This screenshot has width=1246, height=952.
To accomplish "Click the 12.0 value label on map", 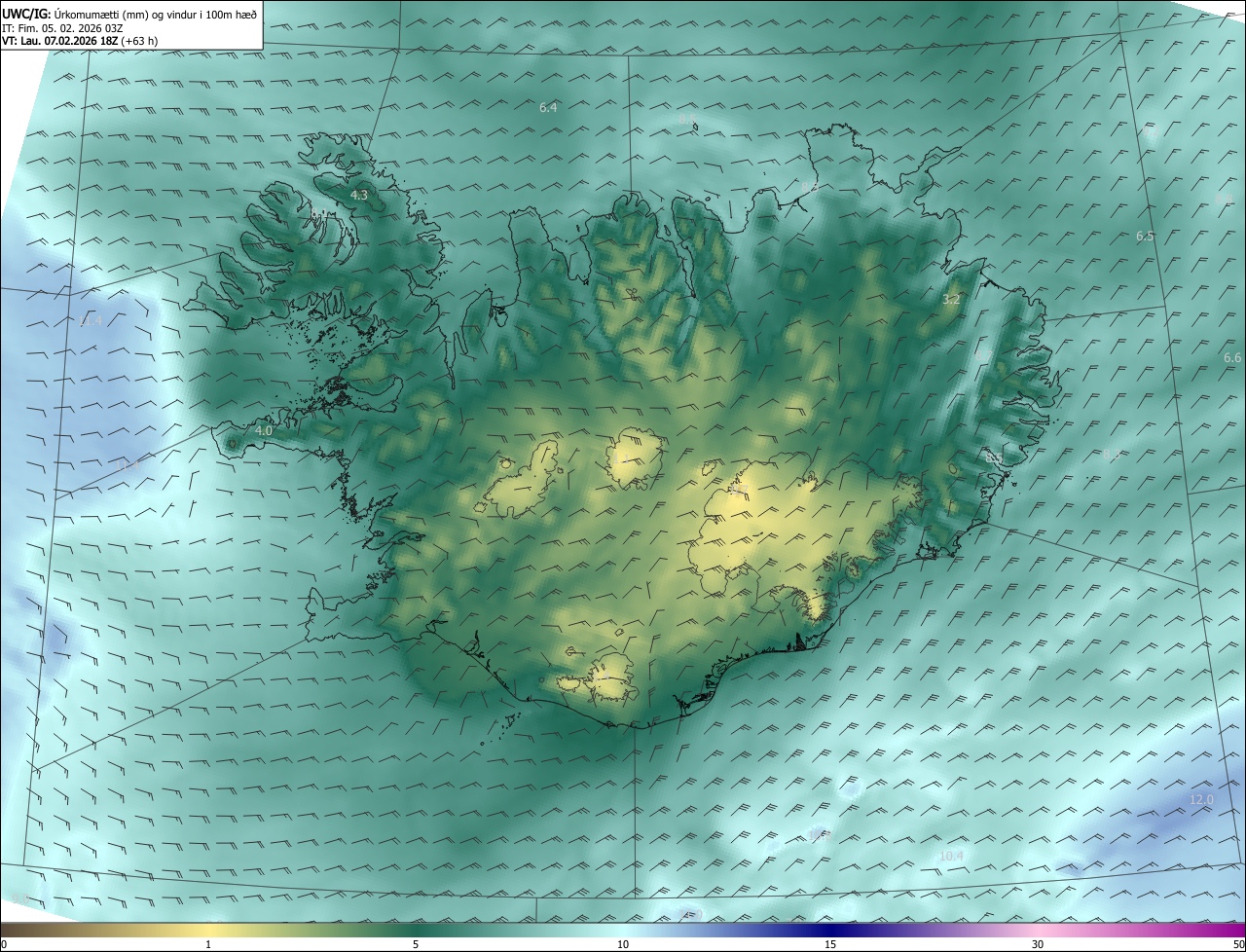I will (1202, 800).
